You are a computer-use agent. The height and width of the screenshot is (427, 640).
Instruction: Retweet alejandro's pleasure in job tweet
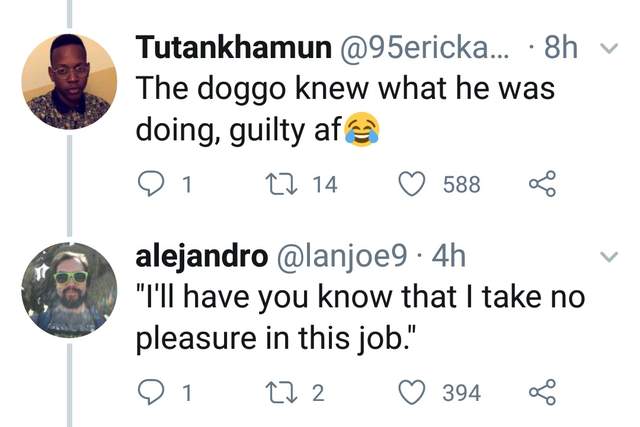(x=284, y=393)
